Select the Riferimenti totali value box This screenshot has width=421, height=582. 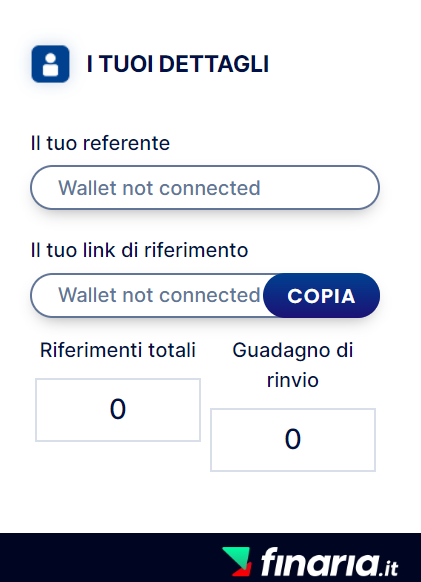coord(118,410)
